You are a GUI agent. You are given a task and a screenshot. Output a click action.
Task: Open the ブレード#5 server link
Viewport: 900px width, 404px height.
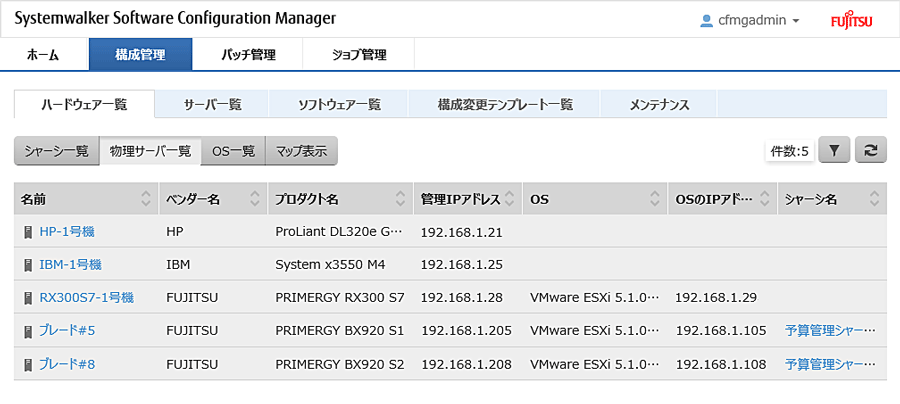(67, 331)
